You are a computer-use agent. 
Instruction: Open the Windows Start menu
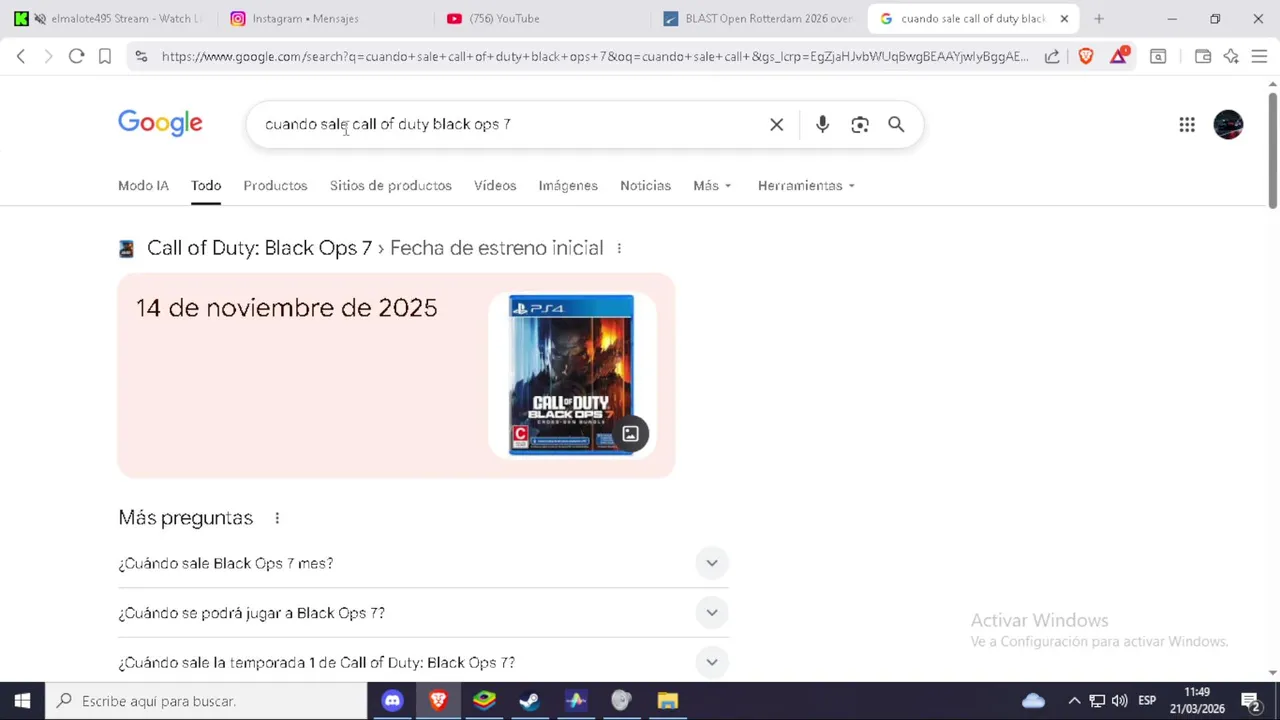coord(22,701)
